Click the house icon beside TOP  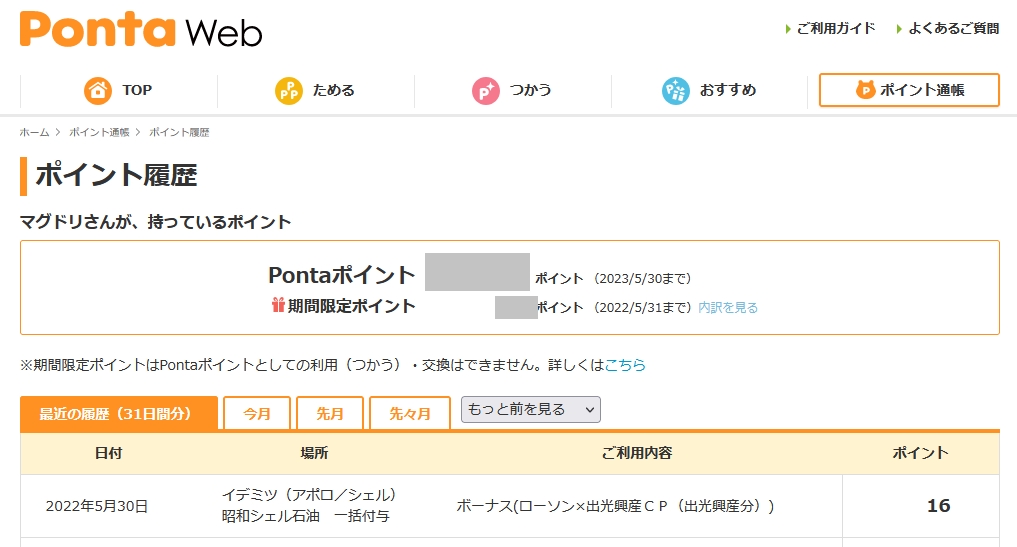(x=98, y=90)
